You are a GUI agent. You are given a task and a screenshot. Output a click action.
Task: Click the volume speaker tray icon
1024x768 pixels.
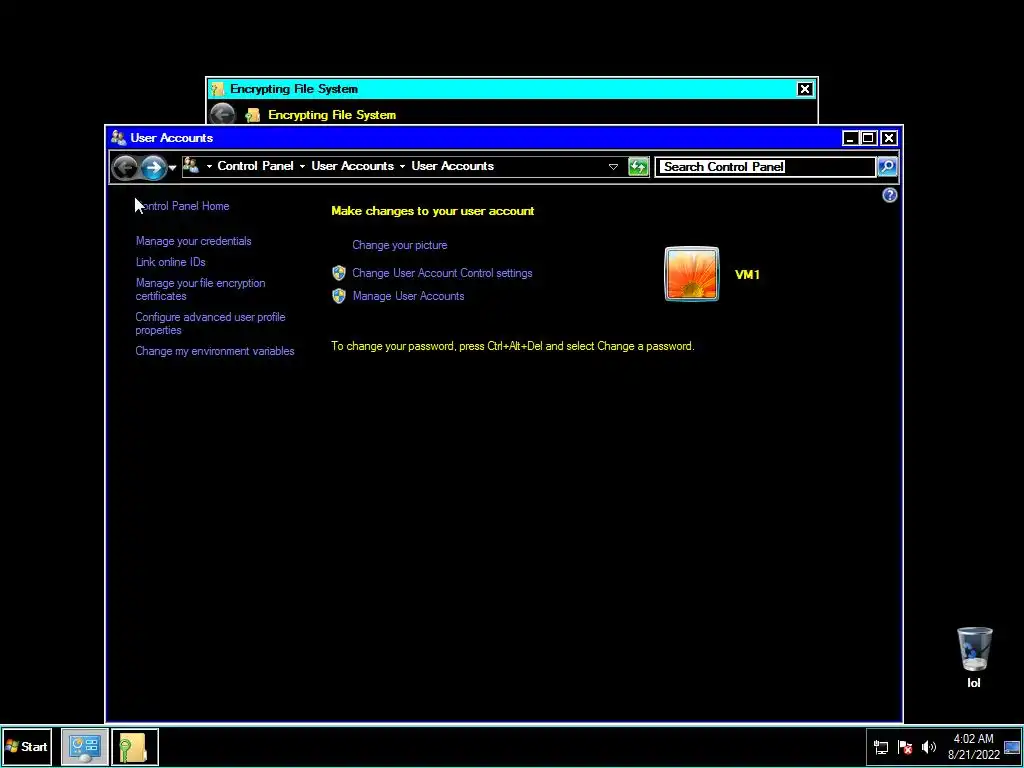click(x=929, y=747)
